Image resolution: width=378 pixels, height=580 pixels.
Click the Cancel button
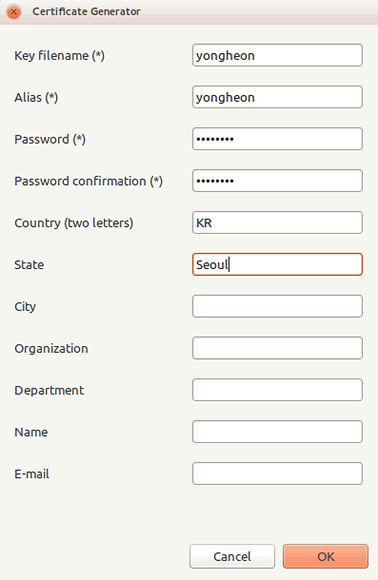(x=232, y=556)
